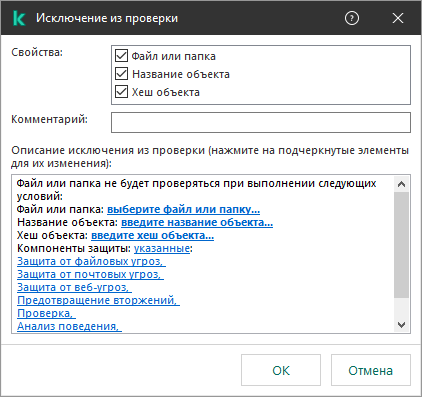Click Предотвращение вторжений link
Viewport: 422px width, 397px height.
coord(98,300)
